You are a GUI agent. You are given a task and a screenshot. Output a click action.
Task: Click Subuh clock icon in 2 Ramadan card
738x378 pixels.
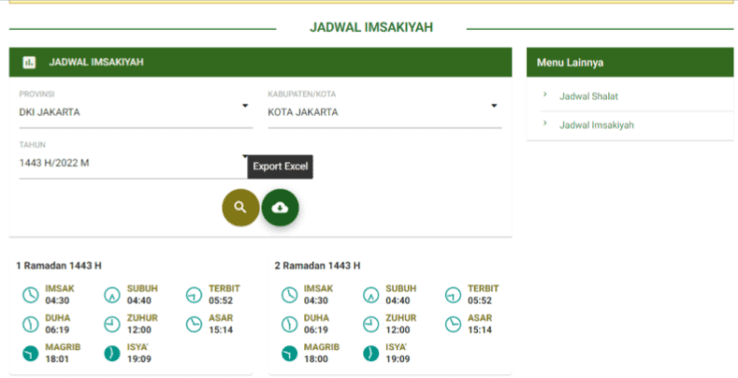(x=371, y=295)
